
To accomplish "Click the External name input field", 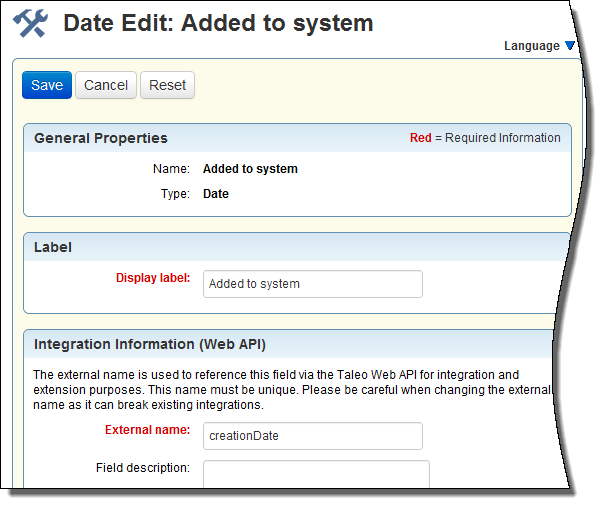I will point(313,436).
